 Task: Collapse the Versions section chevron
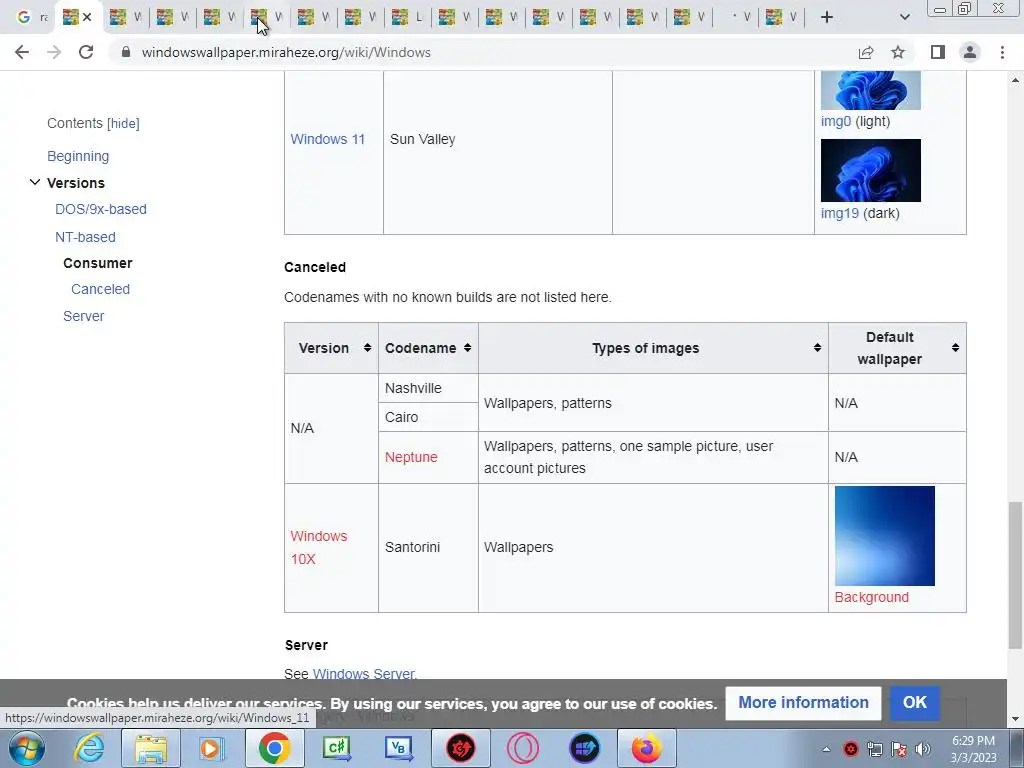click(35, 182)
